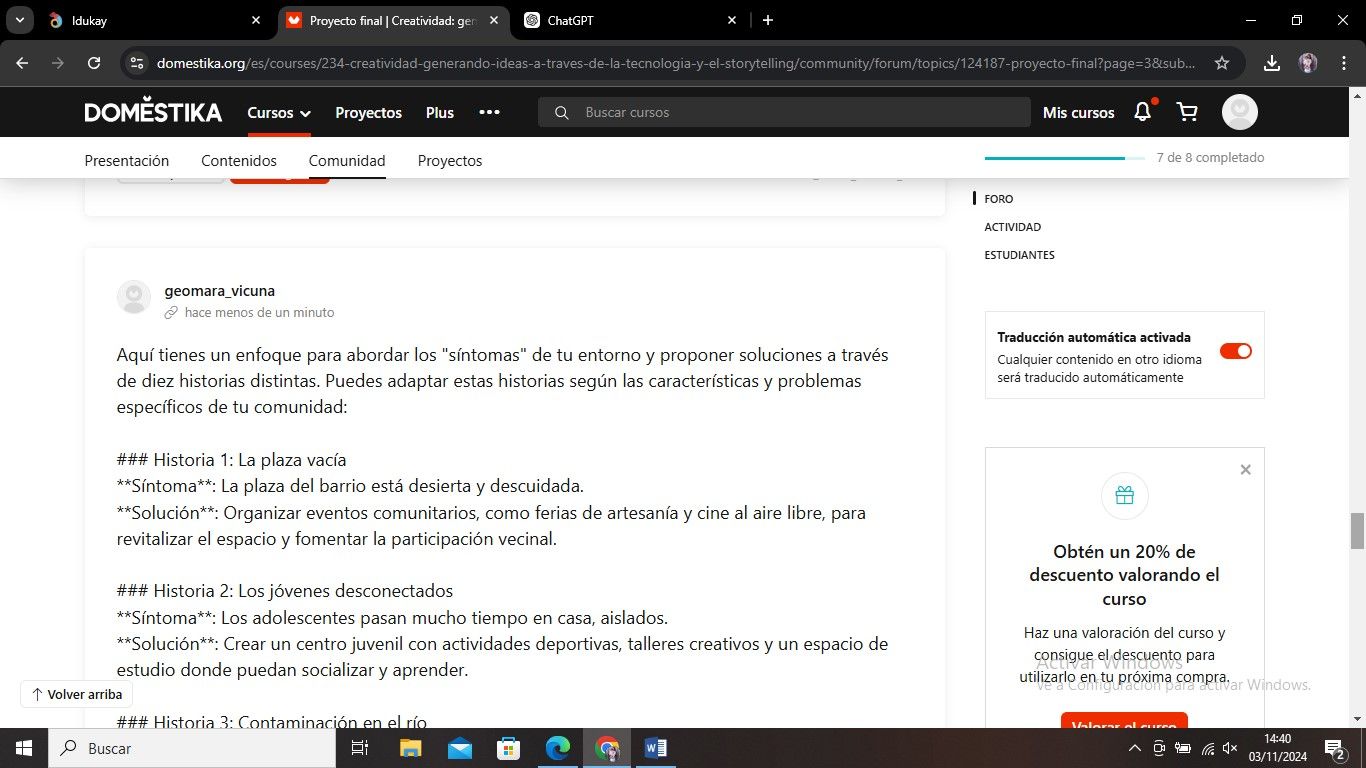1366x768 pixels.
Task: Open the shopping cart
Action: coord(1186,112)
